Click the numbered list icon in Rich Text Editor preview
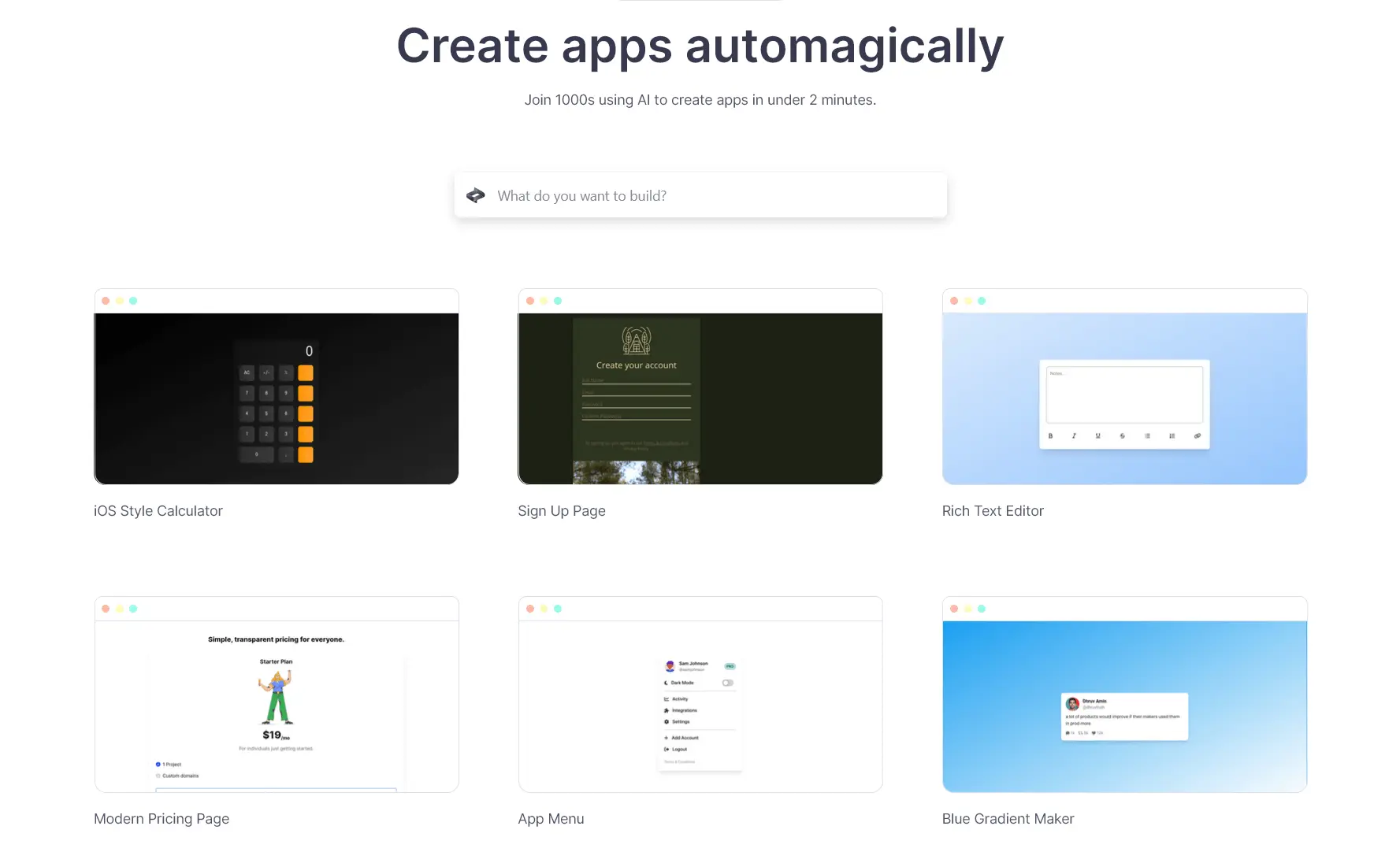 point(1172,435)
